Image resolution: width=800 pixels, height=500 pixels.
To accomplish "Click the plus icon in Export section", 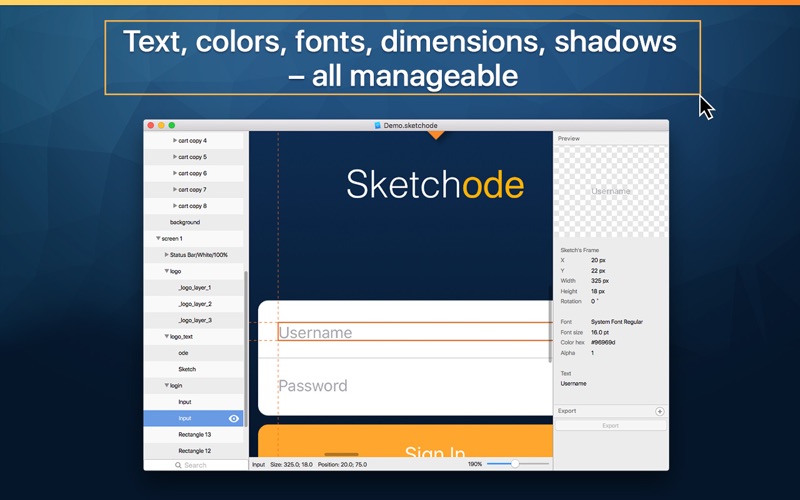I will tap(660, 411).
